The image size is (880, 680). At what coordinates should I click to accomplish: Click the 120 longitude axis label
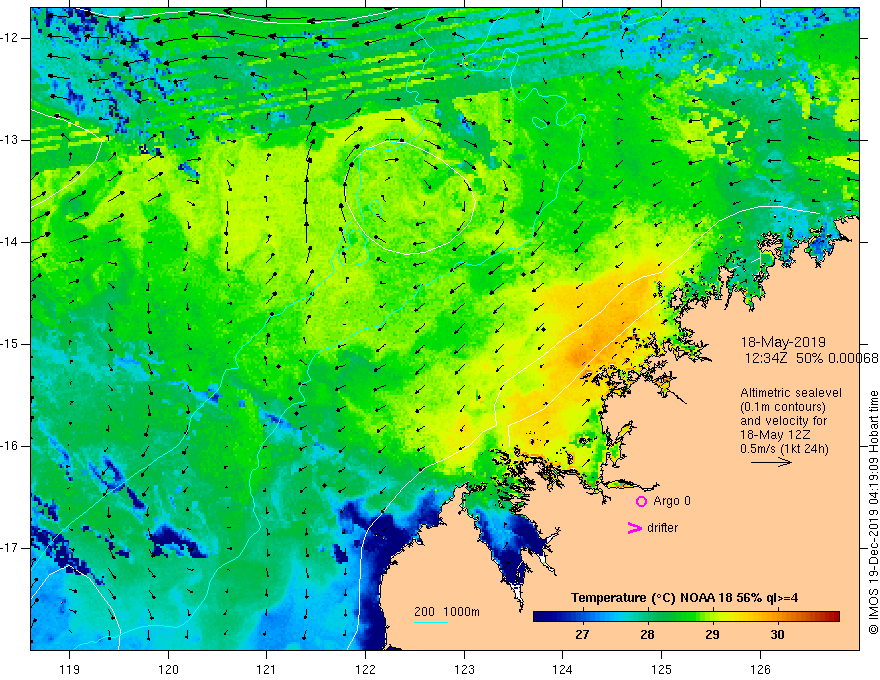(x=168, y=669)
